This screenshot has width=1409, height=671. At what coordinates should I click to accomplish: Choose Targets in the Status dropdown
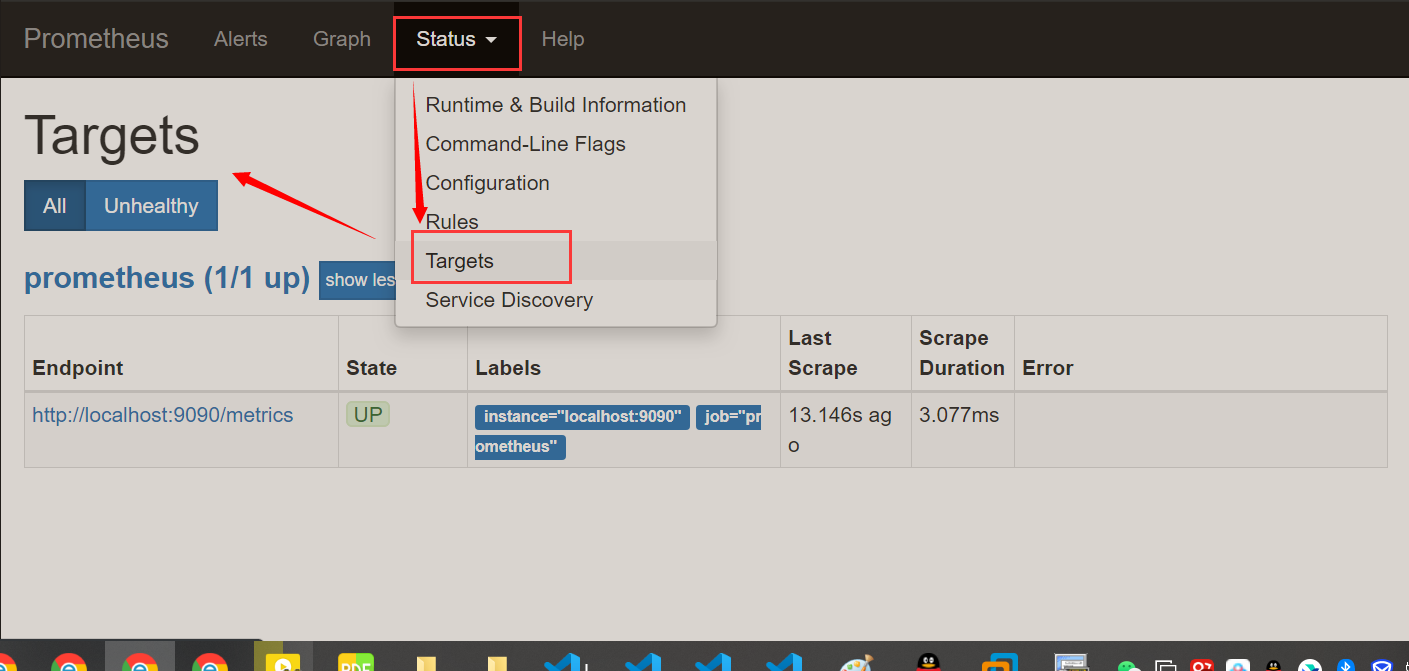(556, 261)
